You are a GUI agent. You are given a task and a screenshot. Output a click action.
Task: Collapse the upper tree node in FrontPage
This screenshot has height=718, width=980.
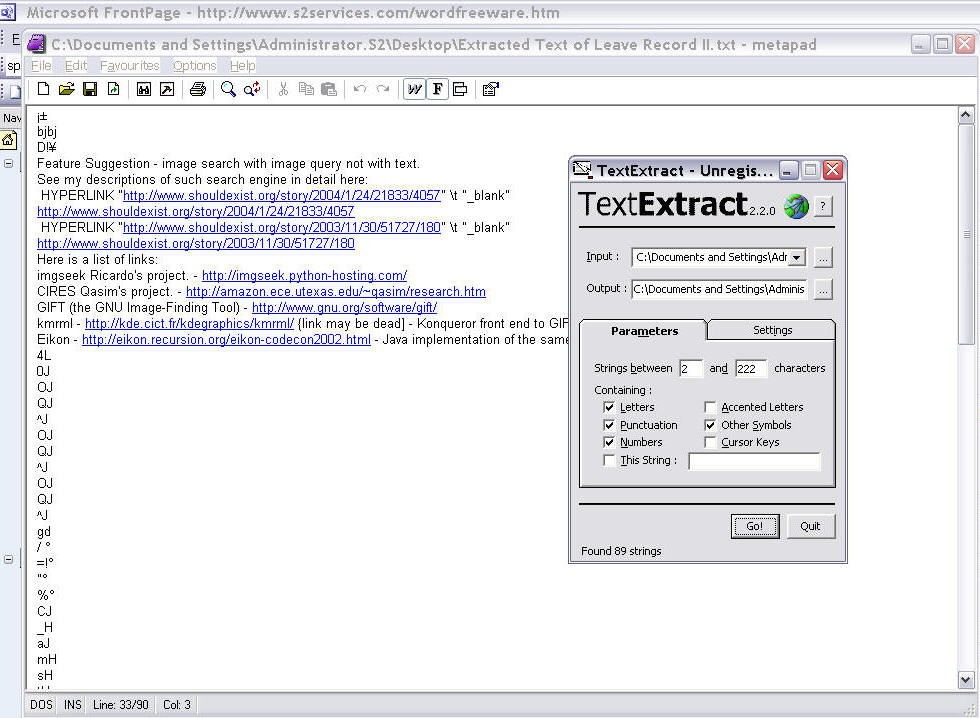pos(8,164)
